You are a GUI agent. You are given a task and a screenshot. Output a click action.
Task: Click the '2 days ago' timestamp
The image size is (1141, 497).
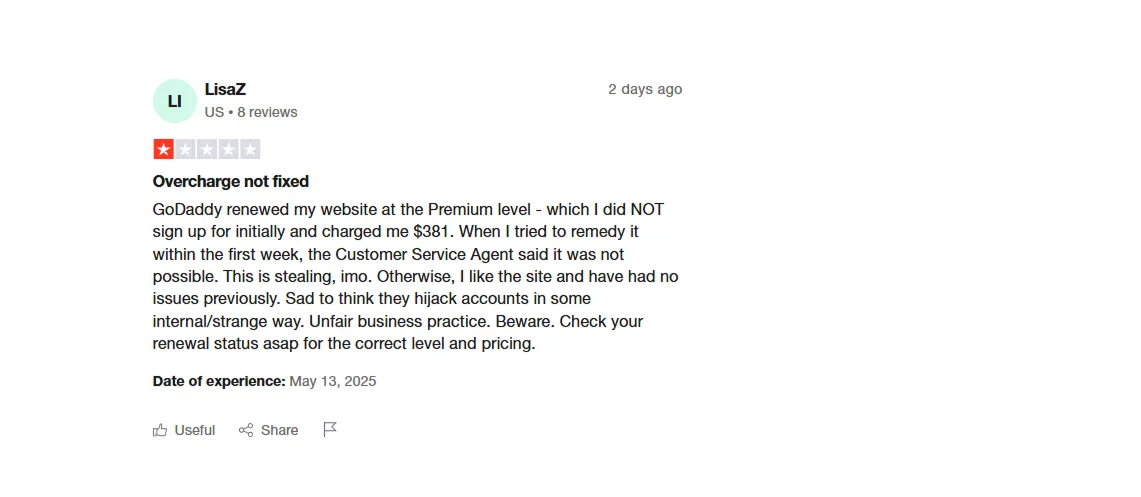pyautogui.click(x=645, y=89)
